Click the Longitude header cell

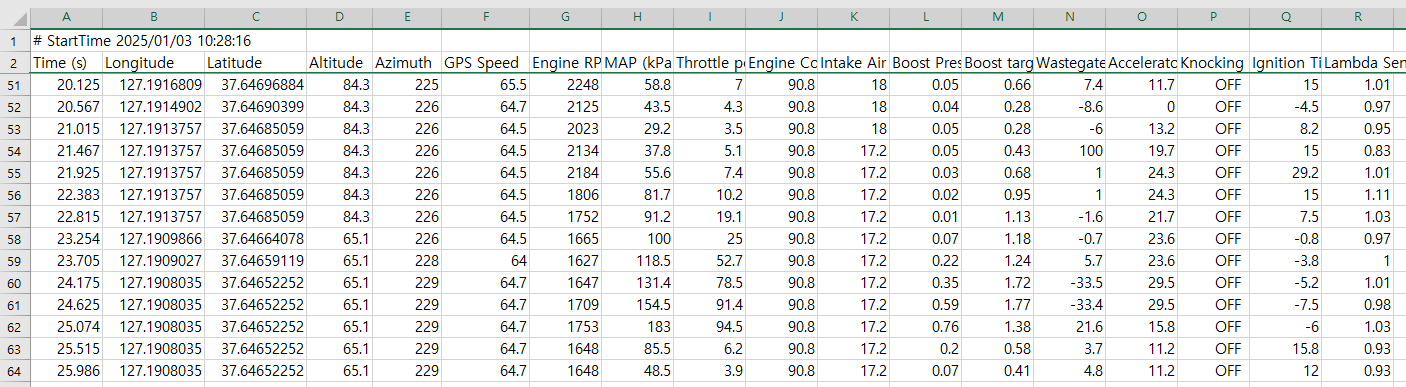153,63
